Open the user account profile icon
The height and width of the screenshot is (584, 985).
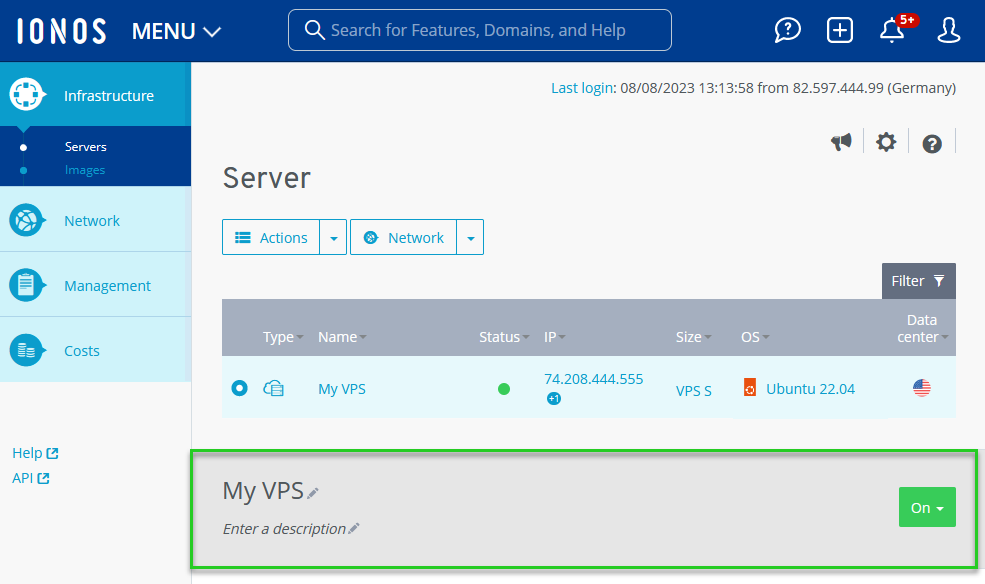(948, 30)
